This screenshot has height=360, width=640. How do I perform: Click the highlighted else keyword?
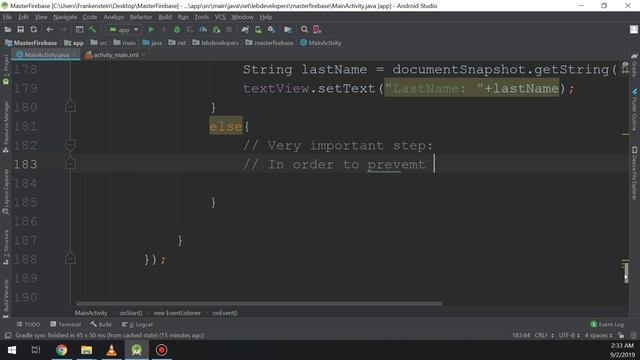pyautogui.click(x=226, y=126)
